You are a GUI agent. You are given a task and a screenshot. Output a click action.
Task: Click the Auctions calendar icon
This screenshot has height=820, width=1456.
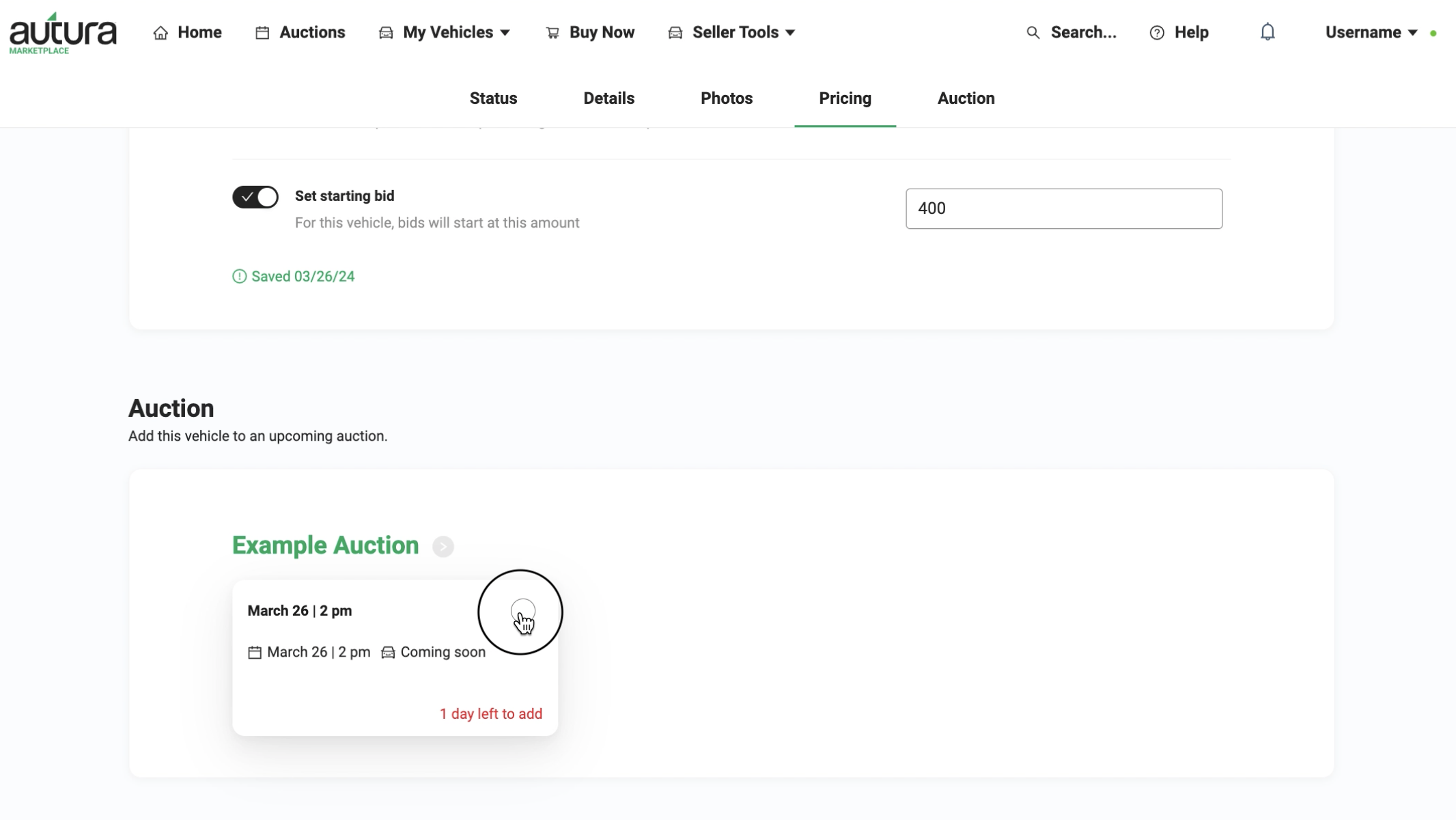262,33
